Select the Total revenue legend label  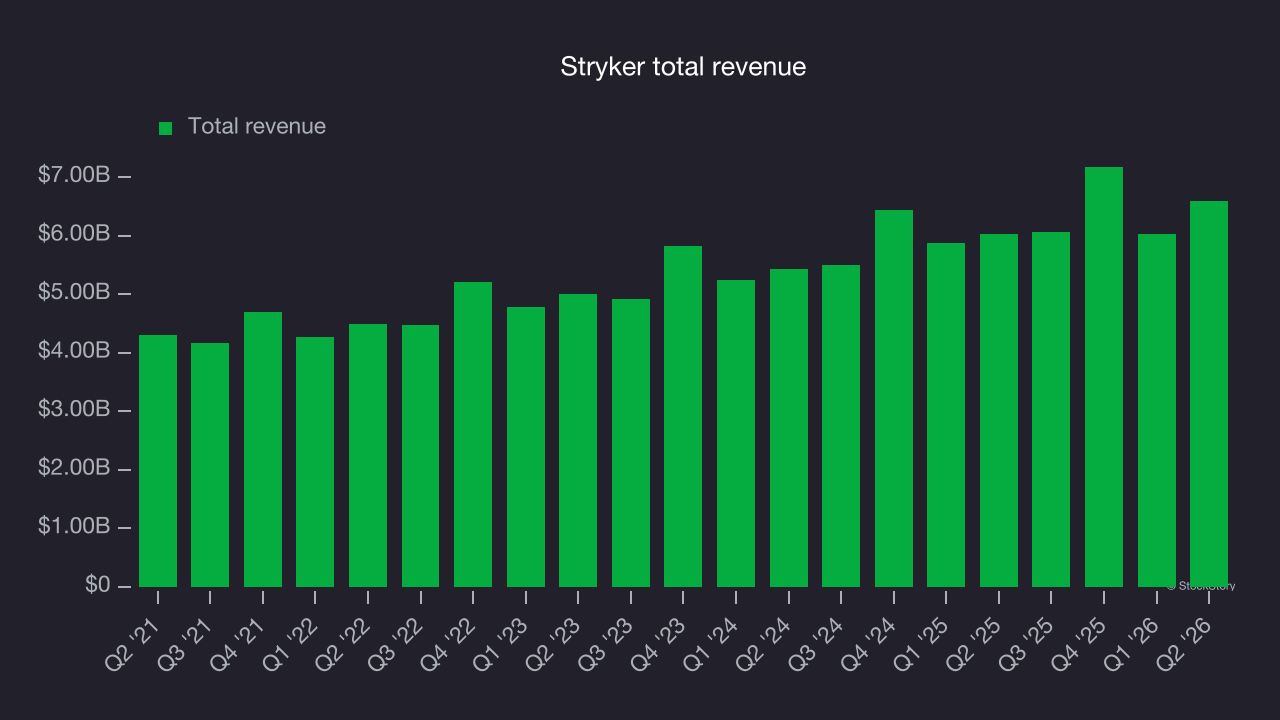click(x=257, y=127)
